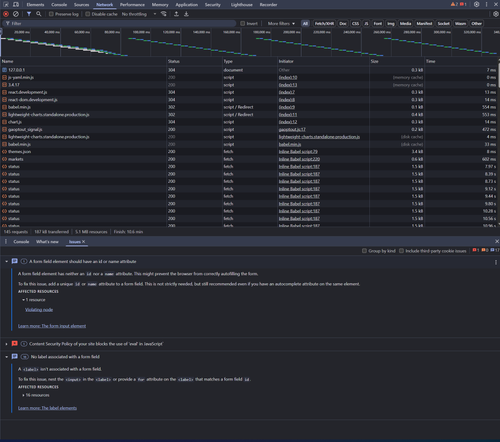Image resolution: width=500 pixels, height=442 pixels.
Task: Open the No throttling dropdown
Action: pyautogui.click(x=139, y=14)
